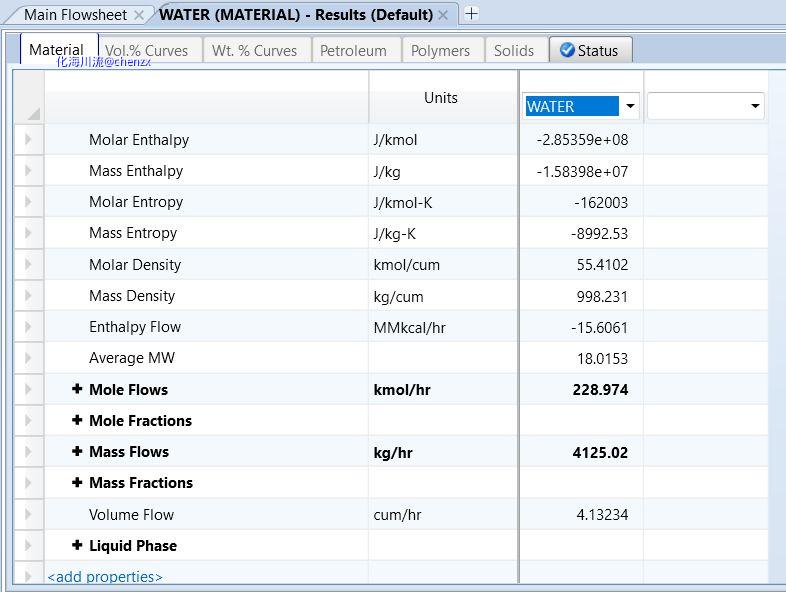Image resolution: width=786 pixels, height=592 pixels.
Task: Close the WATER (MATERIAL) Results tab
Action: [x=443, y=15]
